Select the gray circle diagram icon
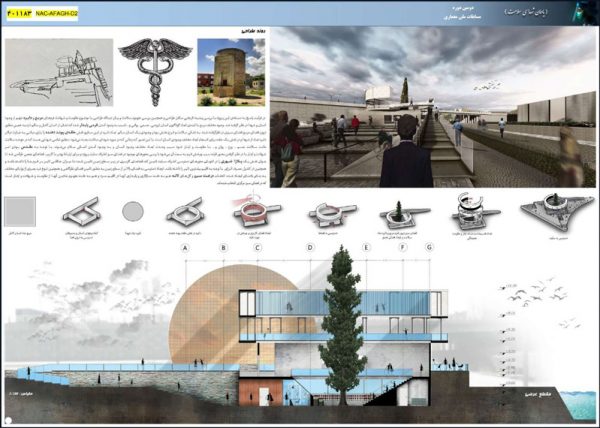 point(133,213)
